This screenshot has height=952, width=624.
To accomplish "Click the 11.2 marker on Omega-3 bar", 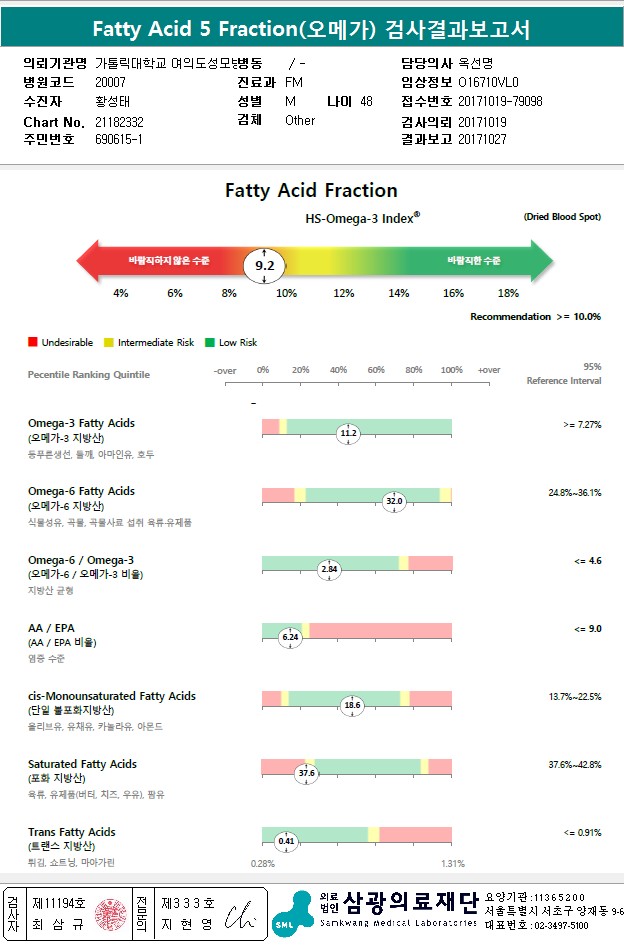I will click(348, 433).
